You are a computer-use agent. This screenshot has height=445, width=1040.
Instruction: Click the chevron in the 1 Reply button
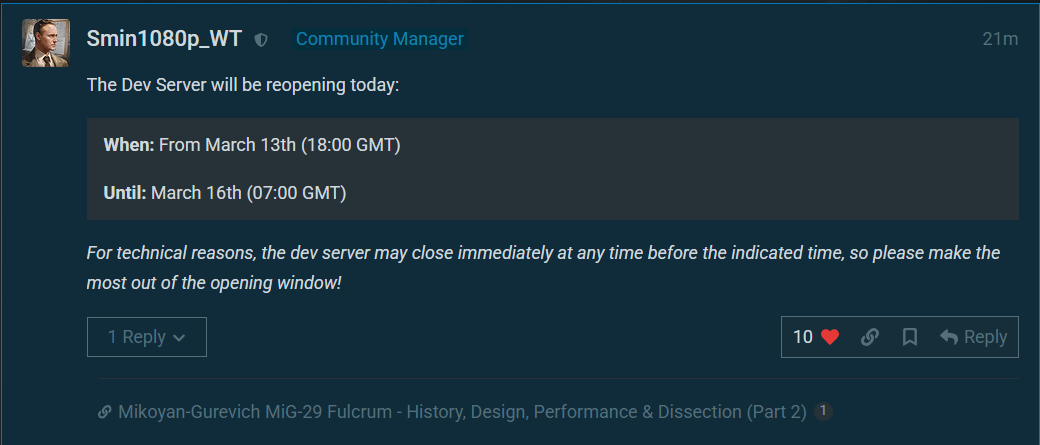coord(179,338)
